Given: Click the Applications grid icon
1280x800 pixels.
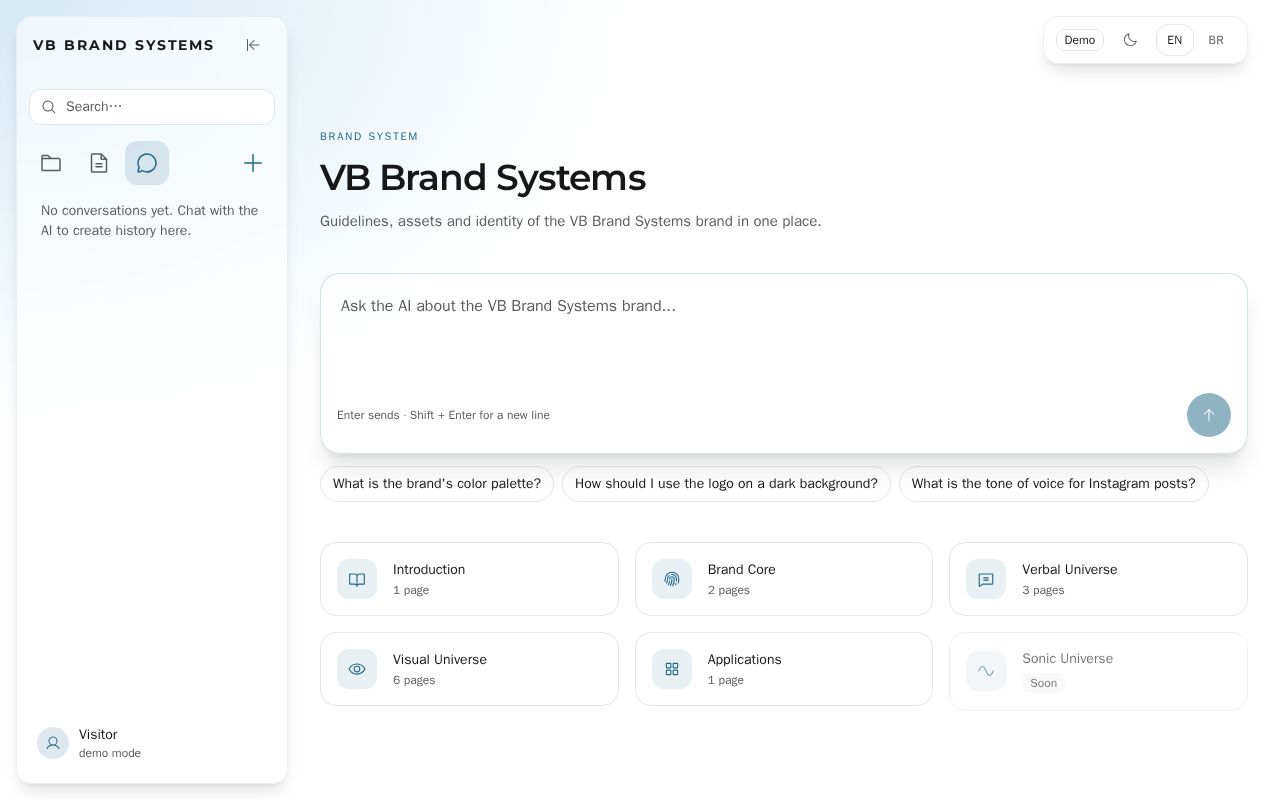Looking at the screenshot, I should (672, 669).
